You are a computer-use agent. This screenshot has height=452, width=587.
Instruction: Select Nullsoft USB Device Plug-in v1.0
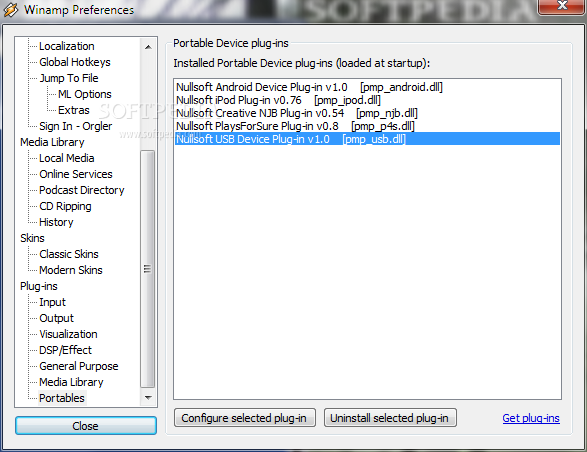pos(367,139)
